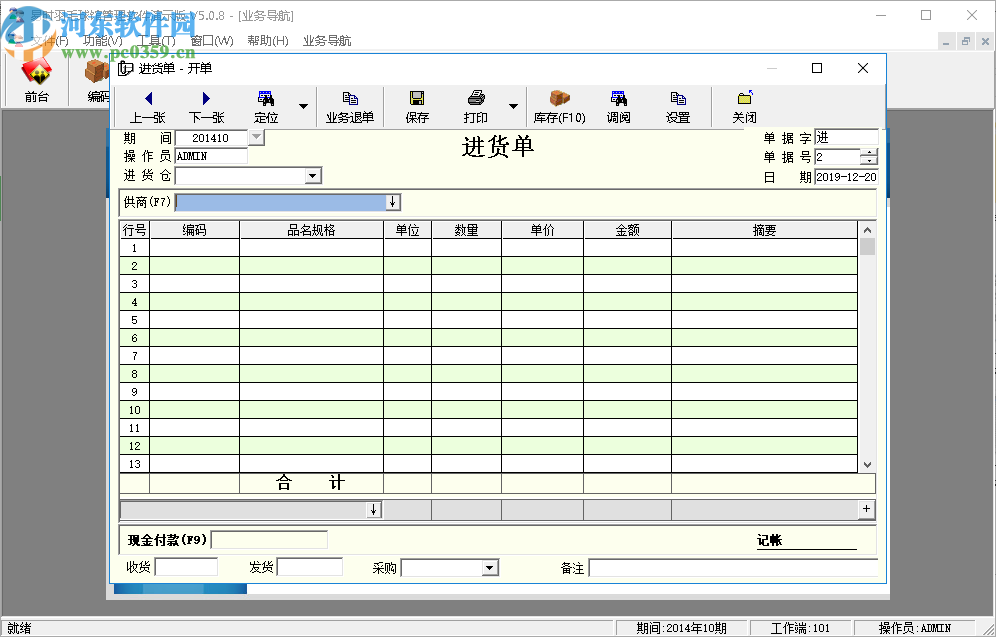
Task: Click the 收货 input field
Action: [x=187, y=567]
